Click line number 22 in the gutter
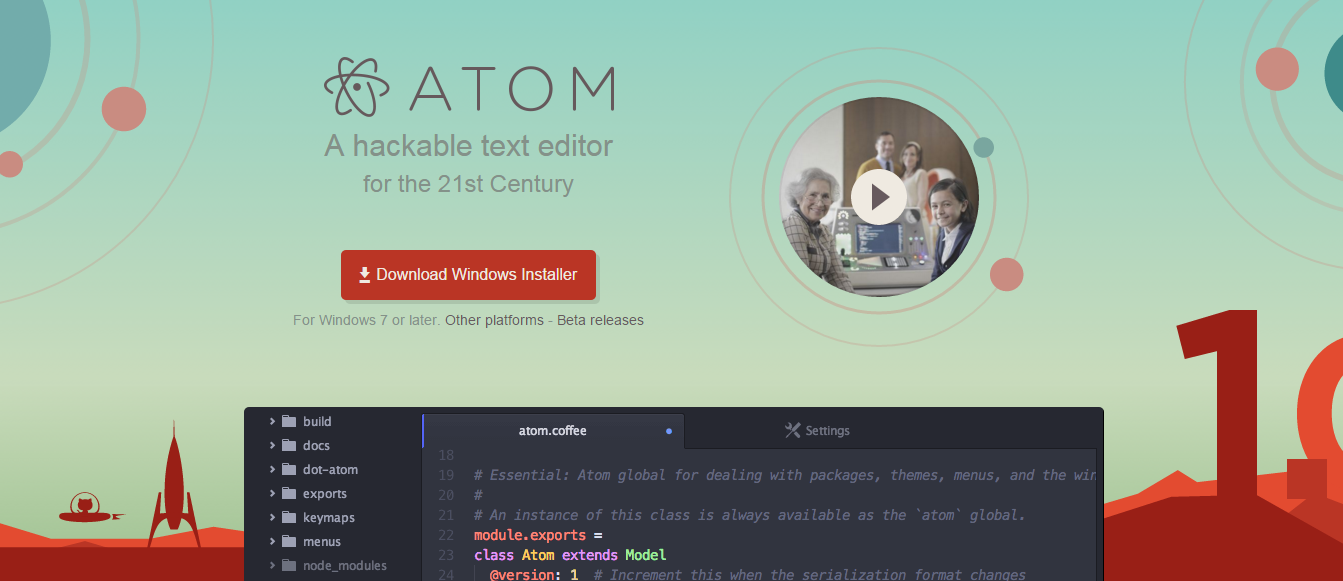Viewport: 1343px width, 581px height. [x=446, y=535]
